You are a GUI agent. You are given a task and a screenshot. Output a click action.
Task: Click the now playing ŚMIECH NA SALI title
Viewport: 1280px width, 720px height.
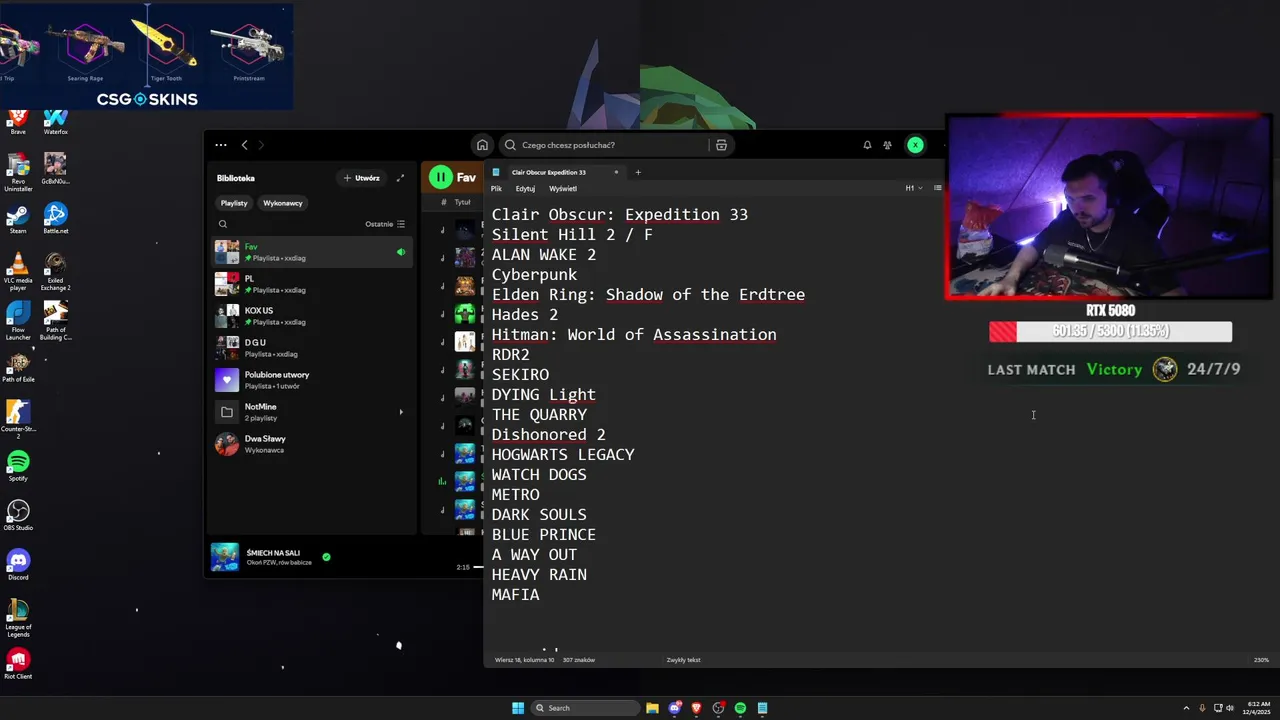[x=273, y=553]
